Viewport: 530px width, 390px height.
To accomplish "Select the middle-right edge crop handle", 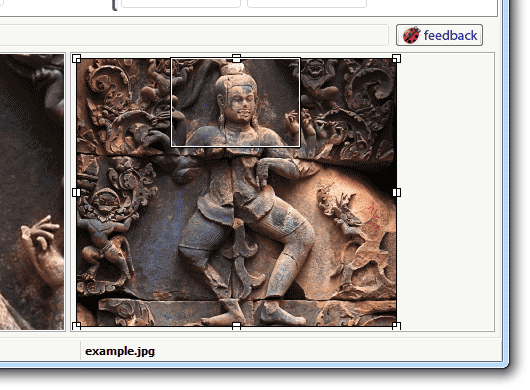I will [x=396, y=192].
